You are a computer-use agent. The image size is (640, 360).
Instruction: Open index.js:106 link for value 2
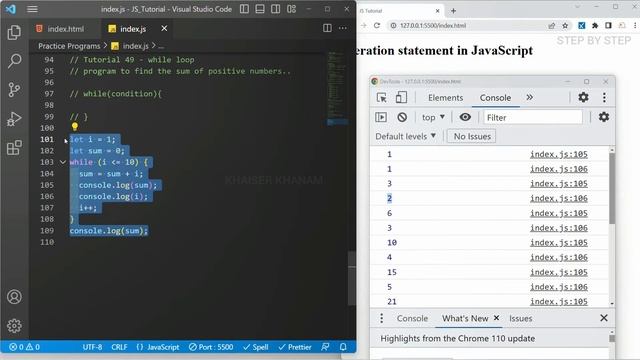tap(559, 198)
